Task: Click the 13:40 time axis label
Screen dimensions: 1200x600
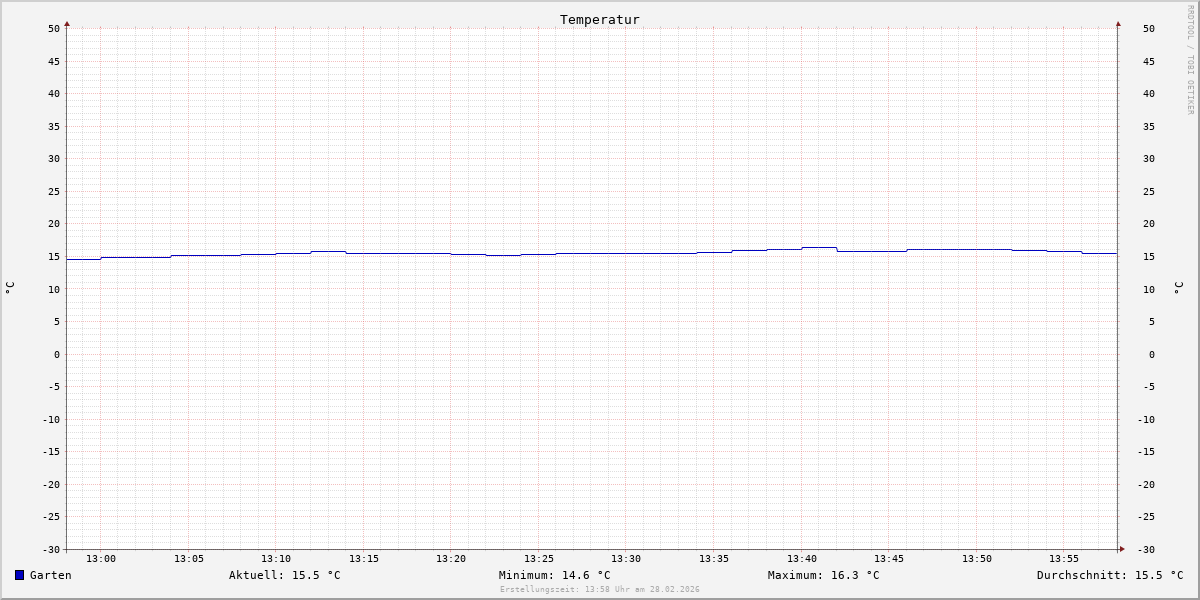Action: (802, 559)
